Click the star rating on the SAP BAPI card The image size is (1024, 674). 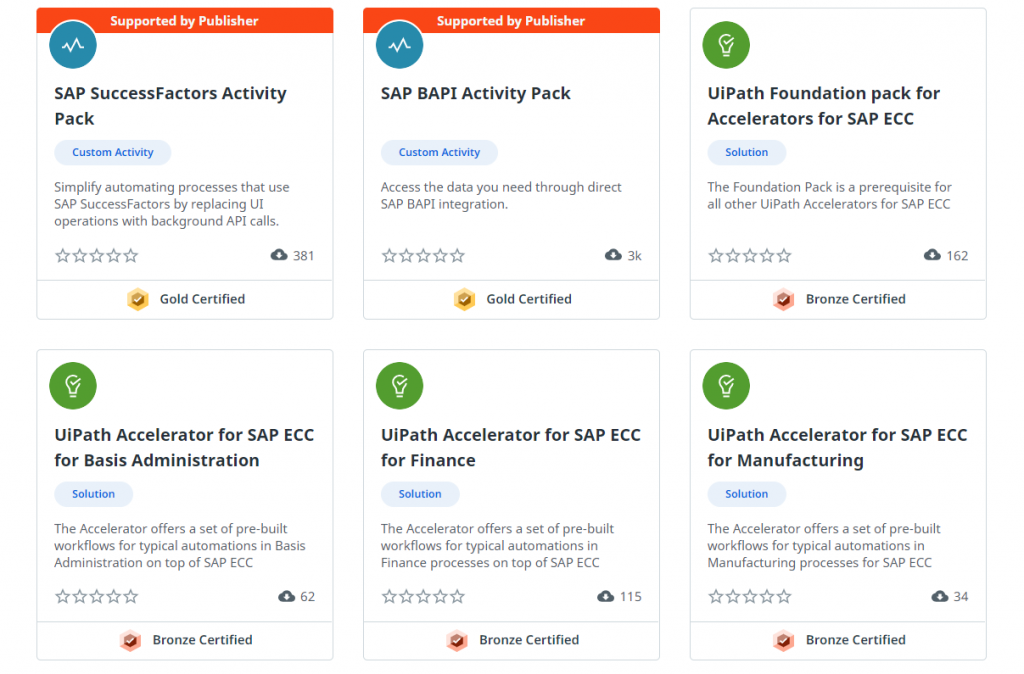click(x=423, y=255)
